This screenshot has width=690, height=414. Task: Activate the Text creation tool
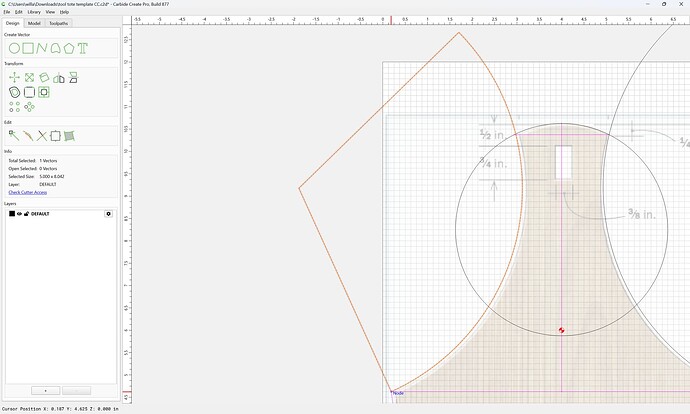[x=83, y=48]
